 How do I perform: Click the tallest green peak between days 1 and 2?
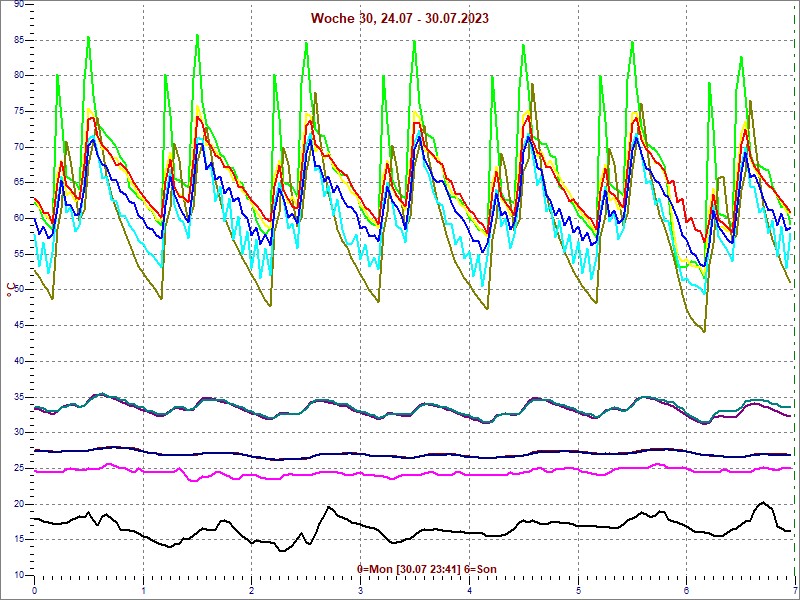point(197,35)
